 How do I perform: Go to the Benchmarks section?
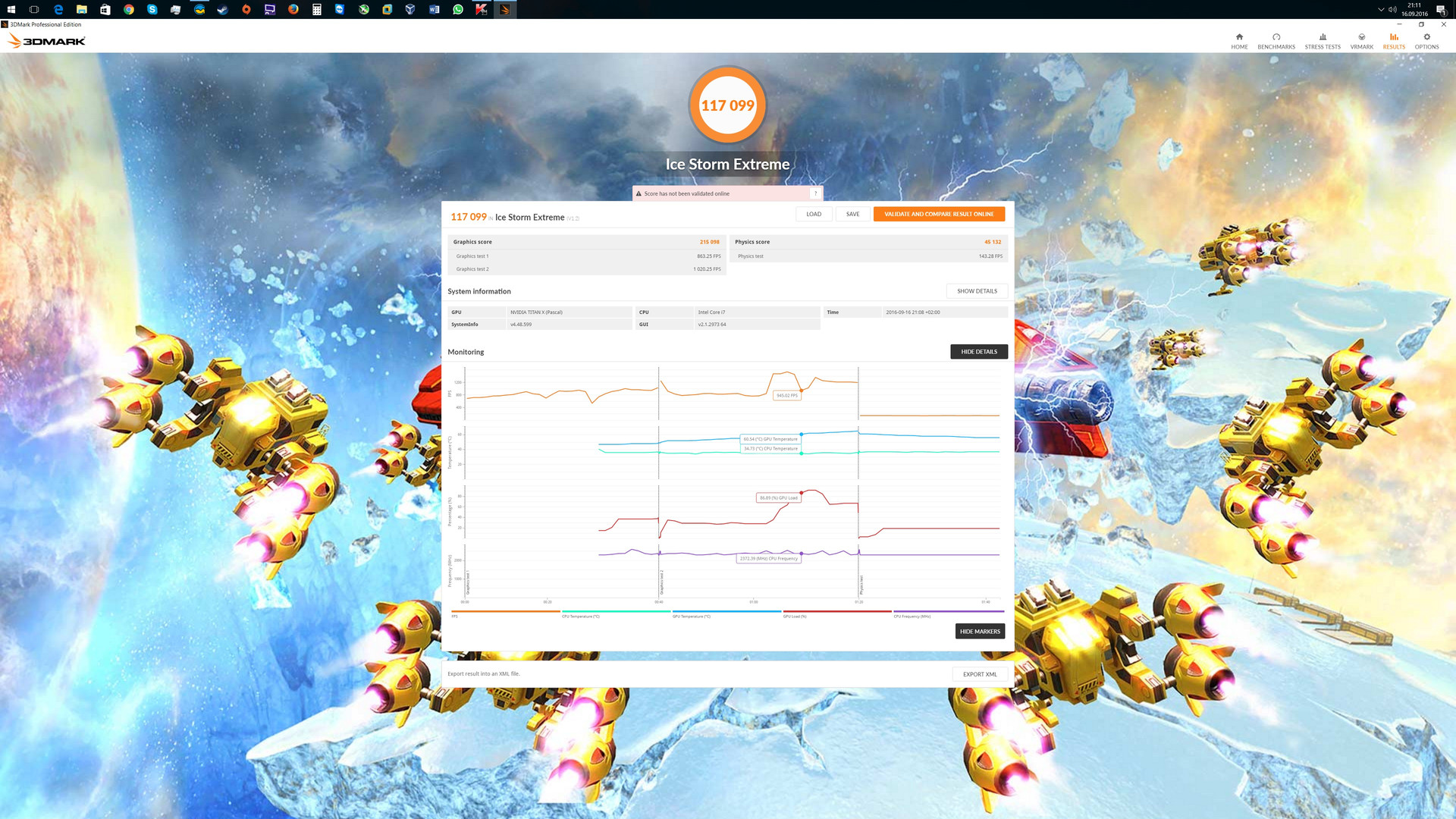tap(1276, 41)
